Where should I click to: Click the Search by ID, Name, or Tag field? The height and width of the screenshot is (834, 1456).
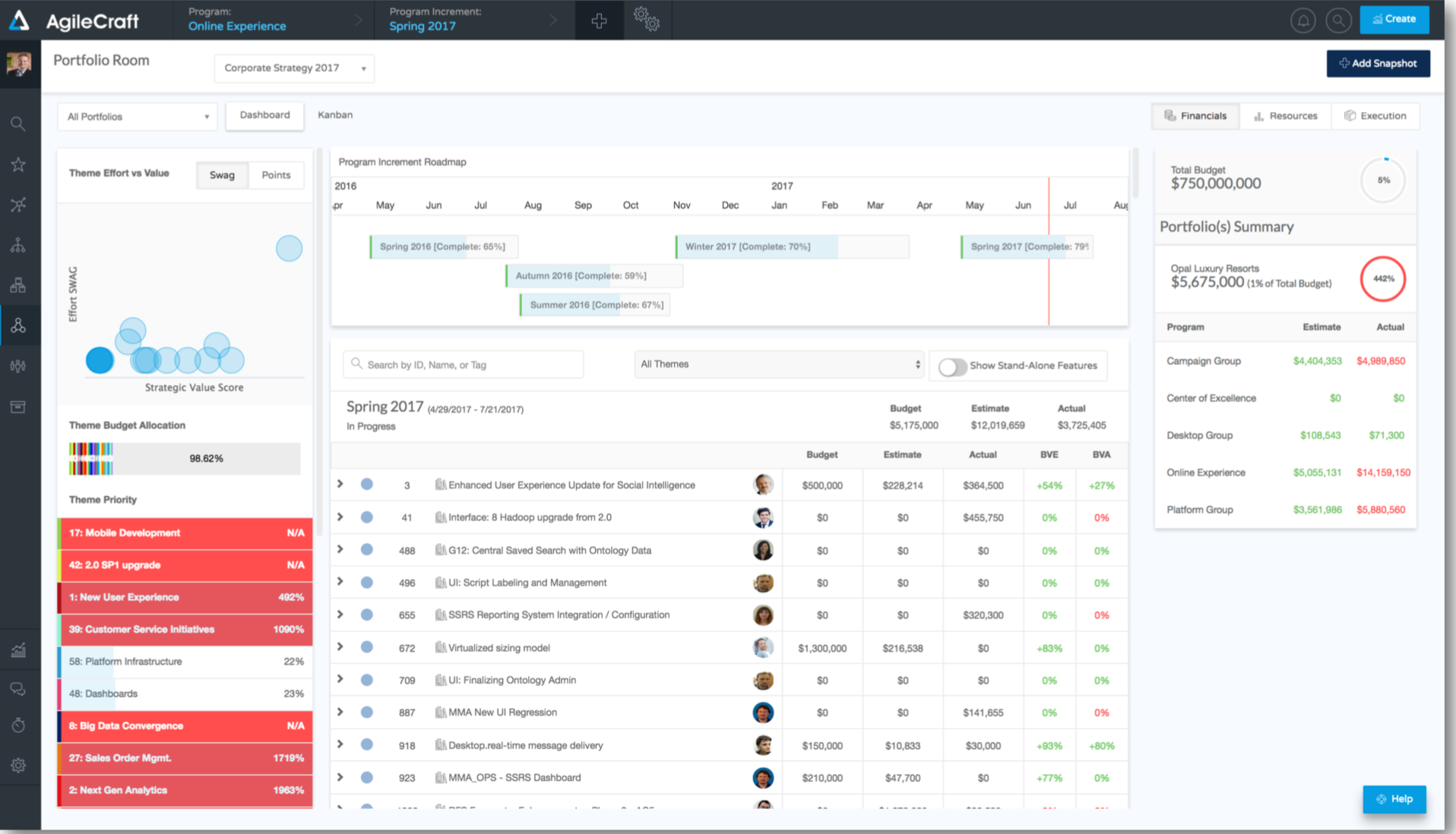pyautogui.click(x=464, y=365)
